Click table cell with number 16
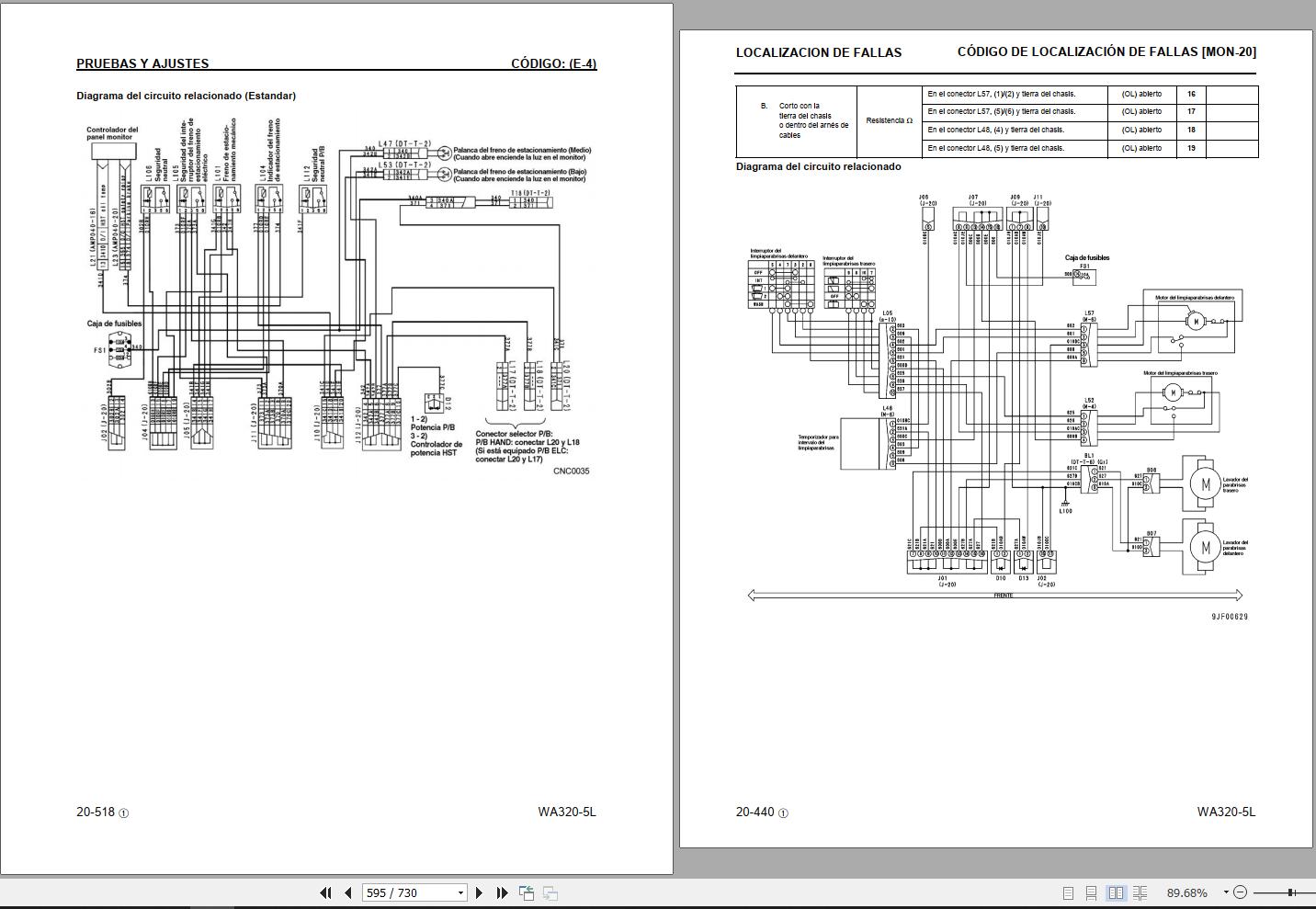The image size is (1316, 909). (1191, 94)
